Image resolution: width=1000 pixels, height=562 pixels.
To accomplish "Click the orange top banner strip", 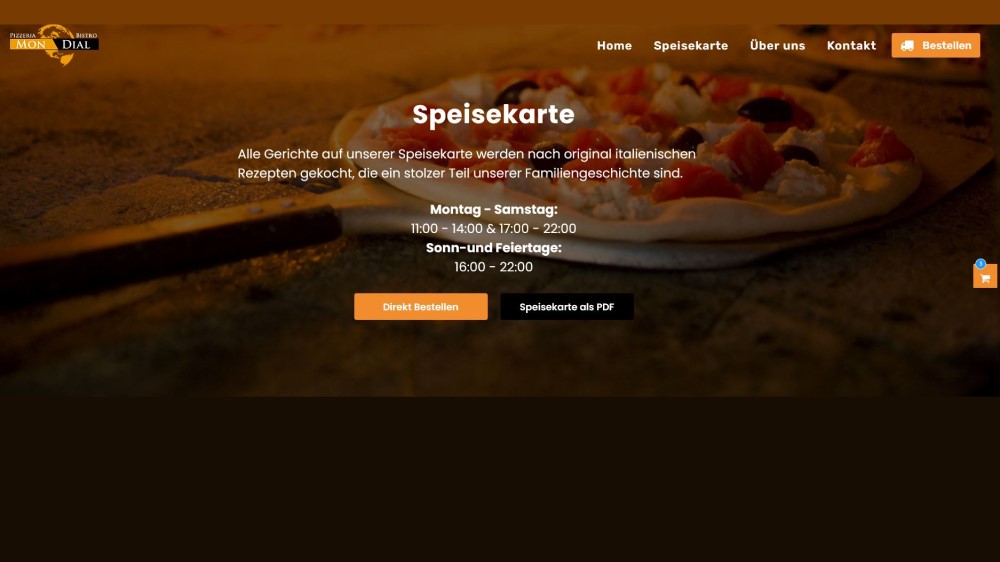I will 500,12.
